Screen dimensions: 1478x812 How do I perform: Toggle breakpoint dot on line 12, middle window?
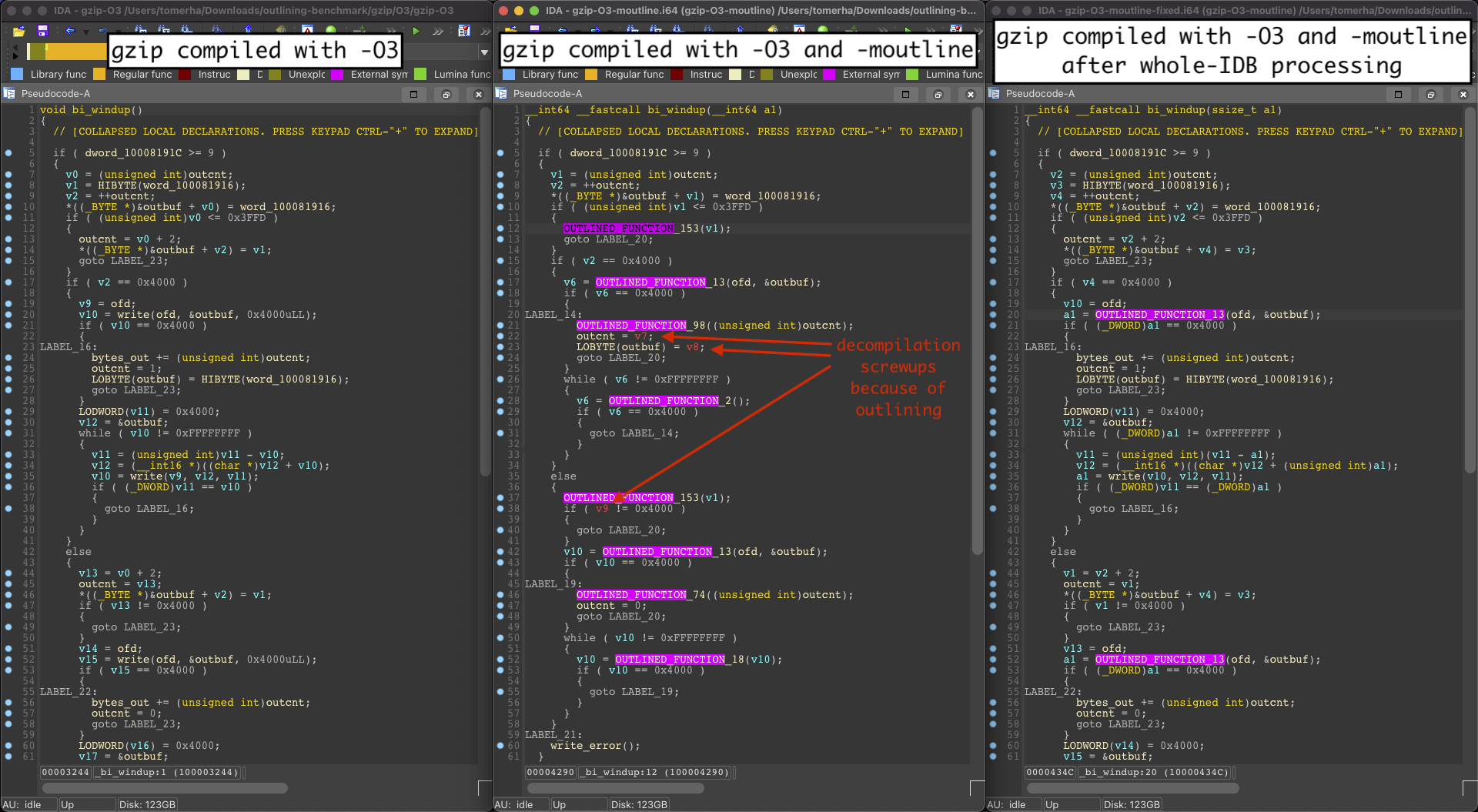(500, 229)
